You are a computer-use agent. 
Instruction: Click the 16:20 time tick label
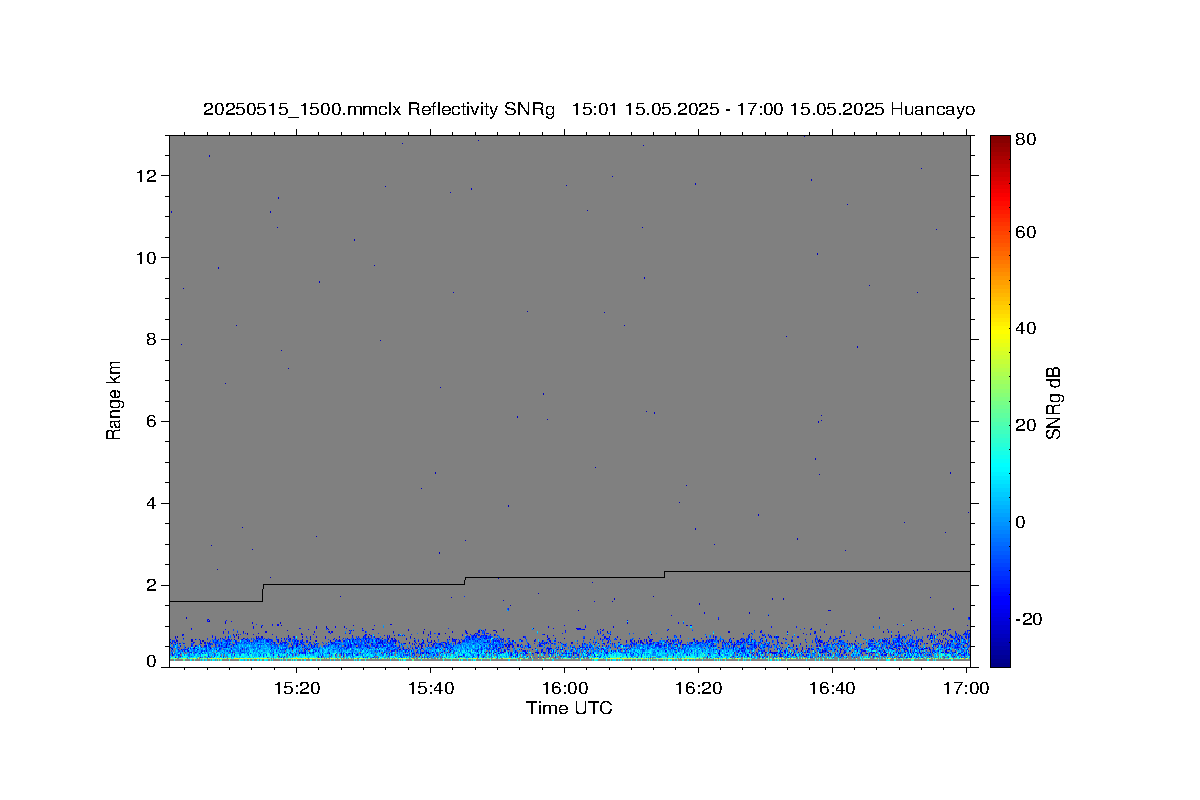click(698, 688)
